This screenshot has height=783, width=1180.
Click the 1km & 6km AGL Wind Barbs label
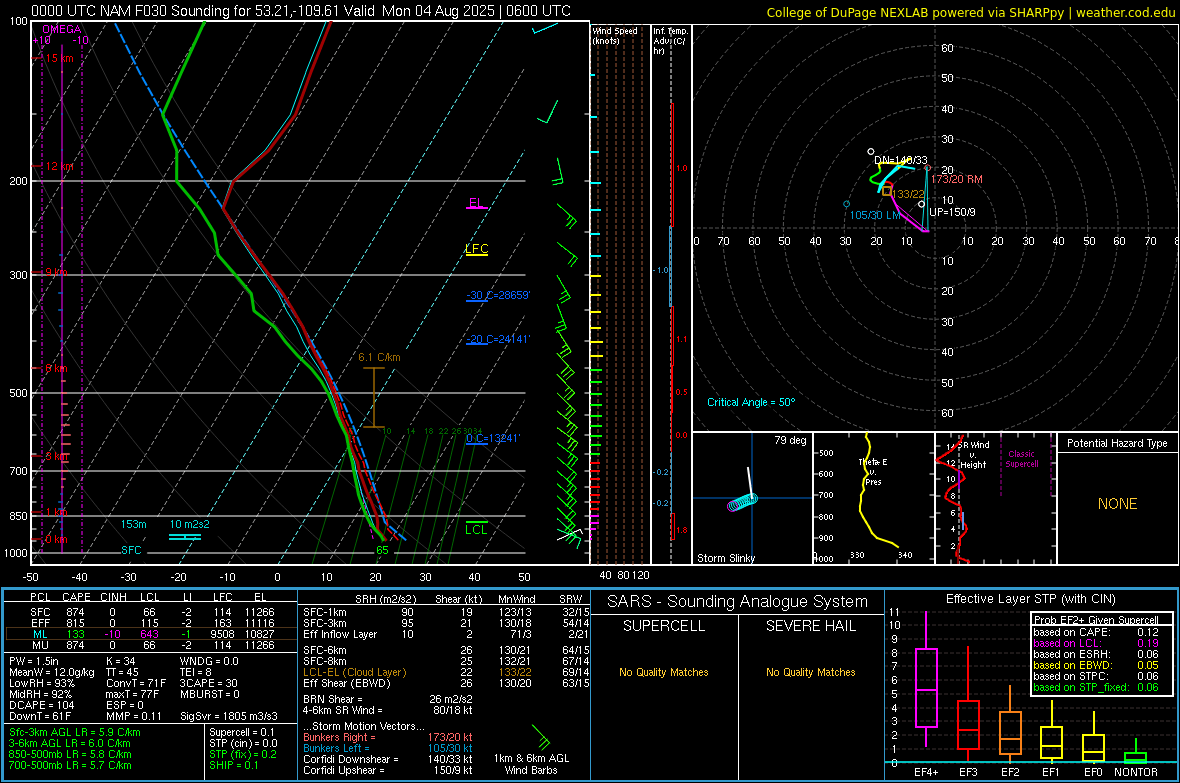click(x=531, y=764)
